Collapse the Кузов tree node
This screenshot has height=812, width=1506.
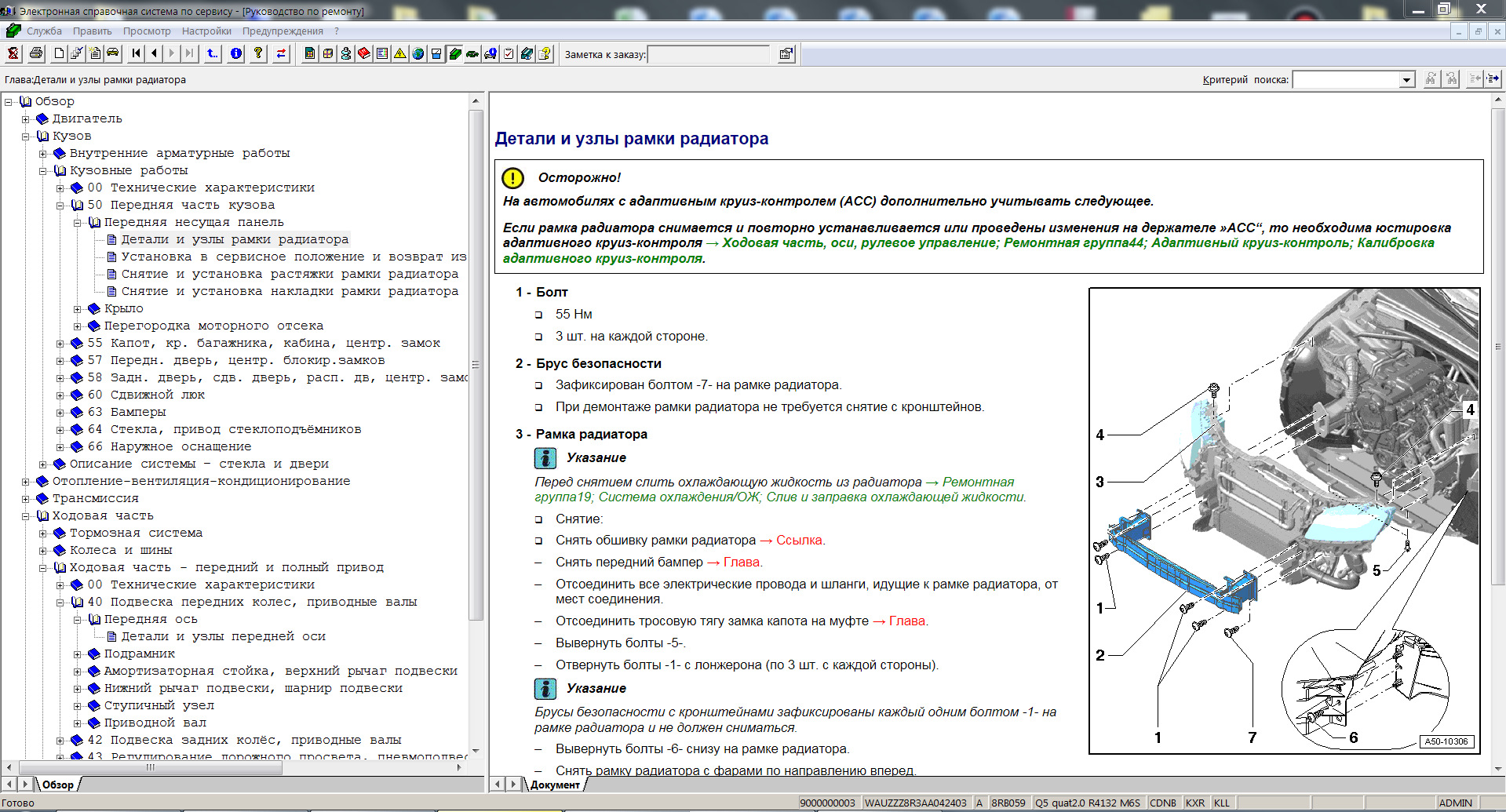[x=26, y=137]
